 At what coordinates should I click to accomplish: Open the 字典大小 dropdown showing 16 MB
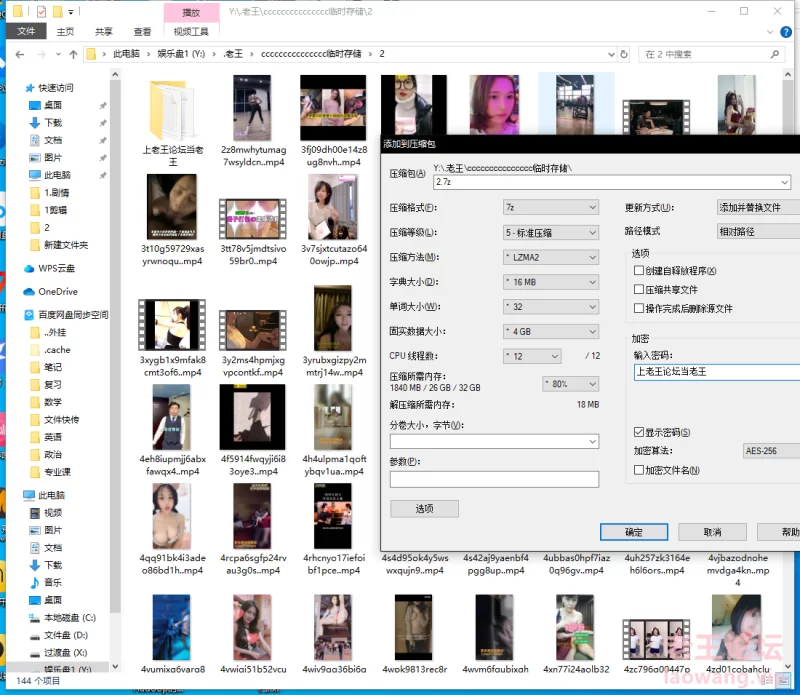[549, 282]
